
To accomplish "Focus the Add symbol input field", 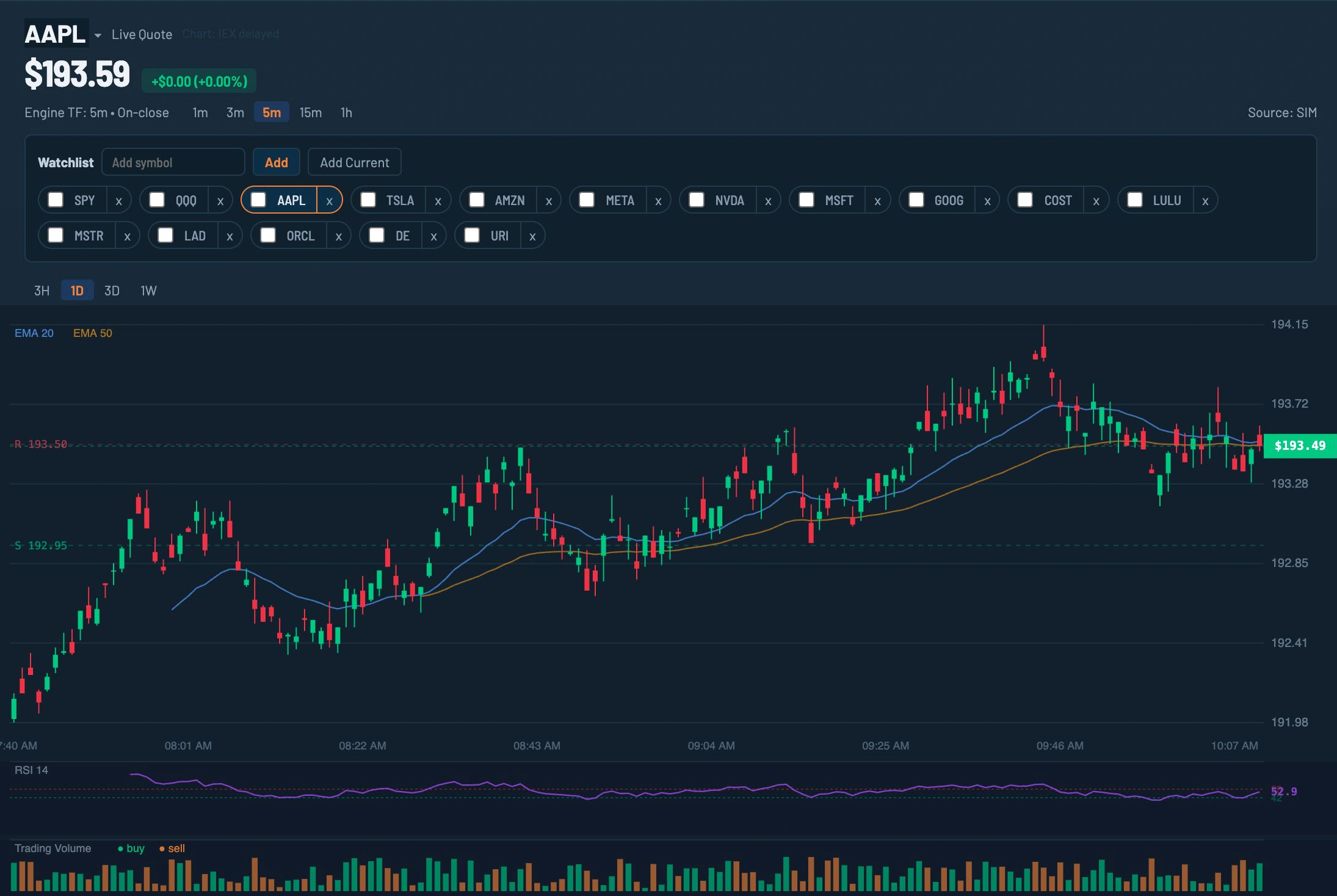I will pyautogui.click(x=173, y=162).
